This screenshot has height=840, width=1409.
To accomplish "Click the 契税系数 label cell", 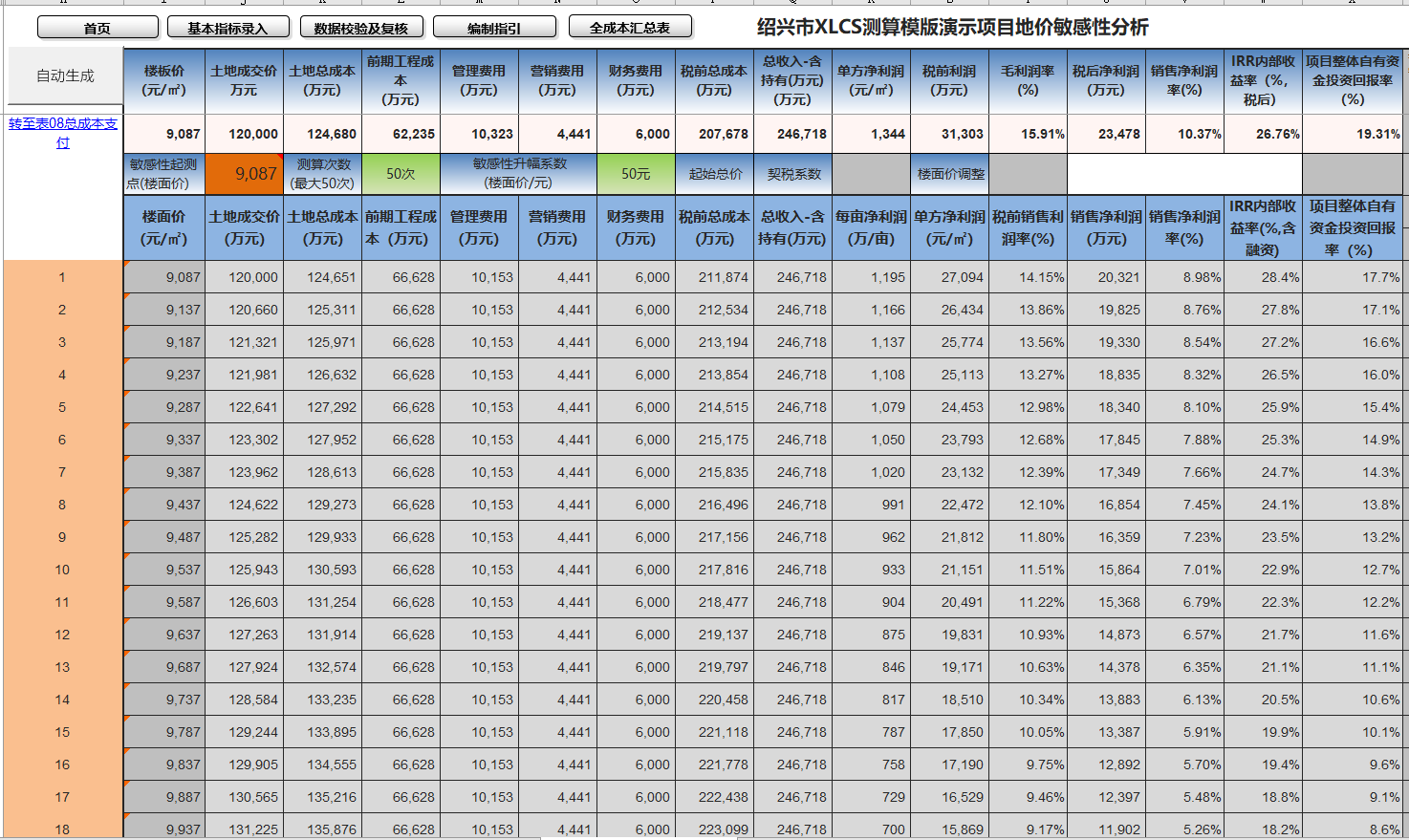I will click(793, 174).
